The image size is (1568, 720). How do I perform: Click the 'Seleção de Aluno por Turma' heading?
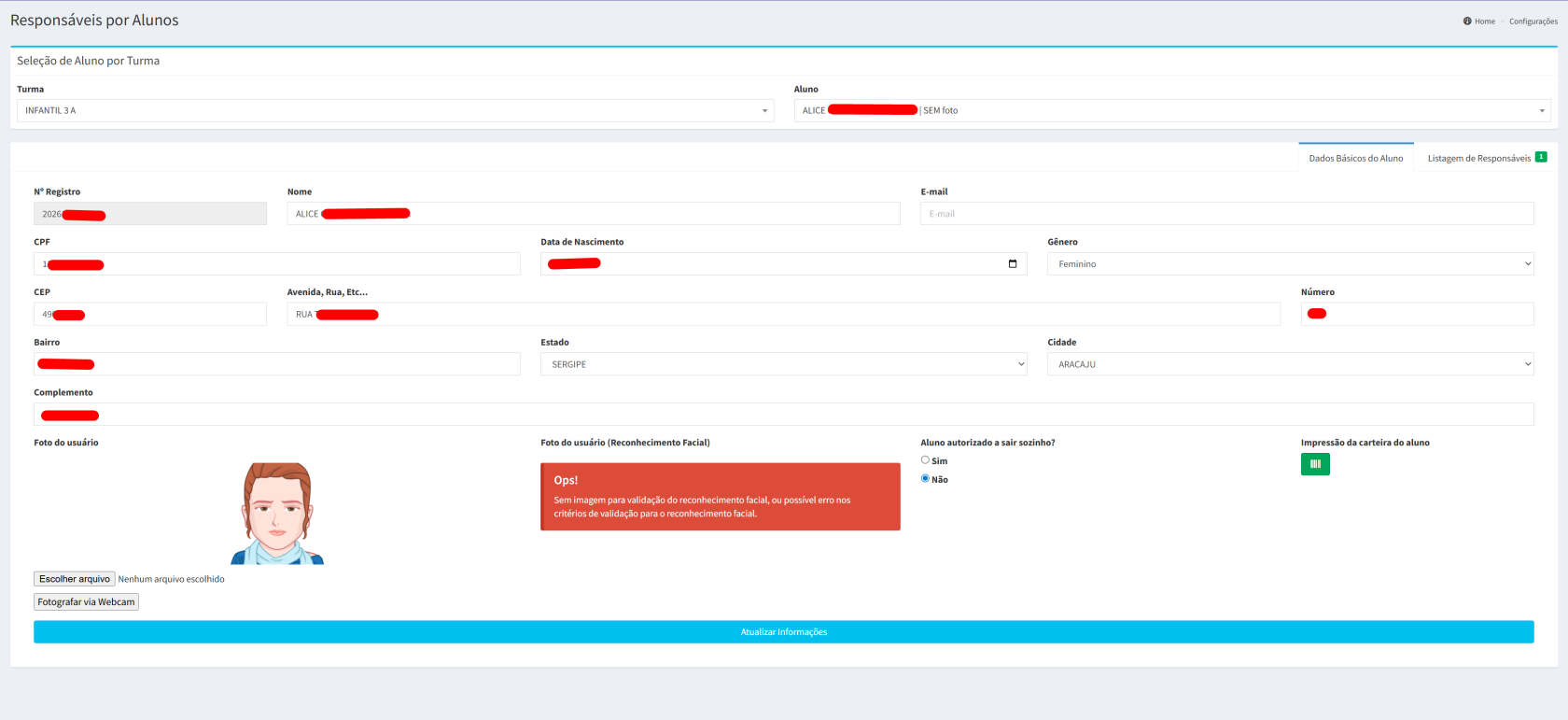pyautogui.click(x=89, y=61)
